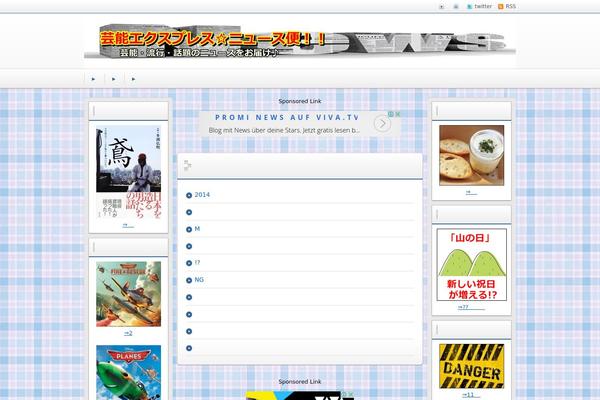Open the green mountains holiday image
600x400 pixels.
(471, 265)
